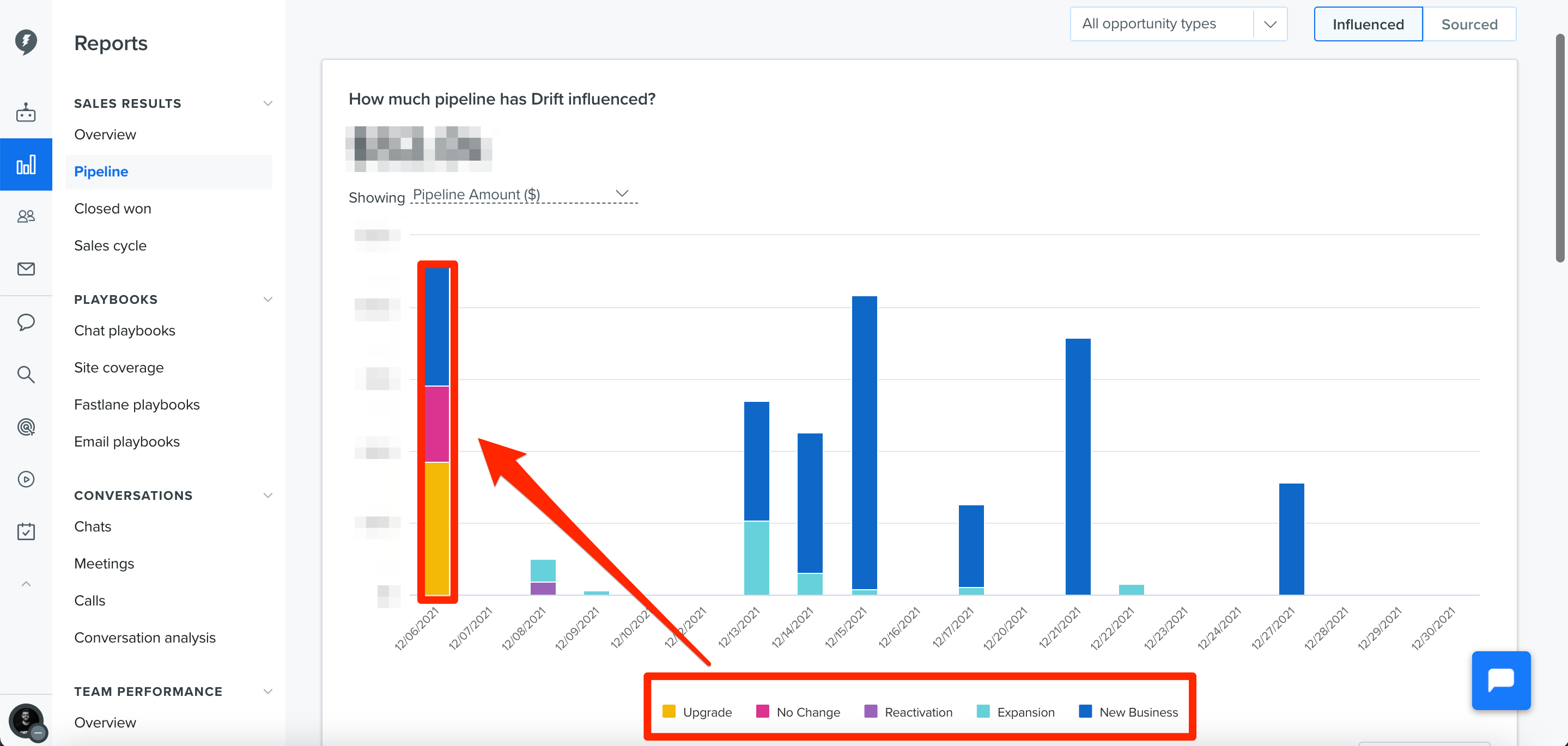
Task: Open Conversation analysis report
Action: [144, 638]
